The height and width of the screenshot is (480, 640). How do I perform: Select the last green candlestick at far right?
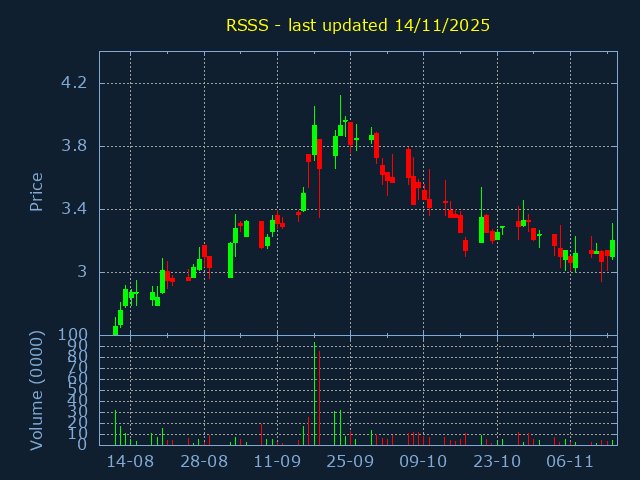612,248
